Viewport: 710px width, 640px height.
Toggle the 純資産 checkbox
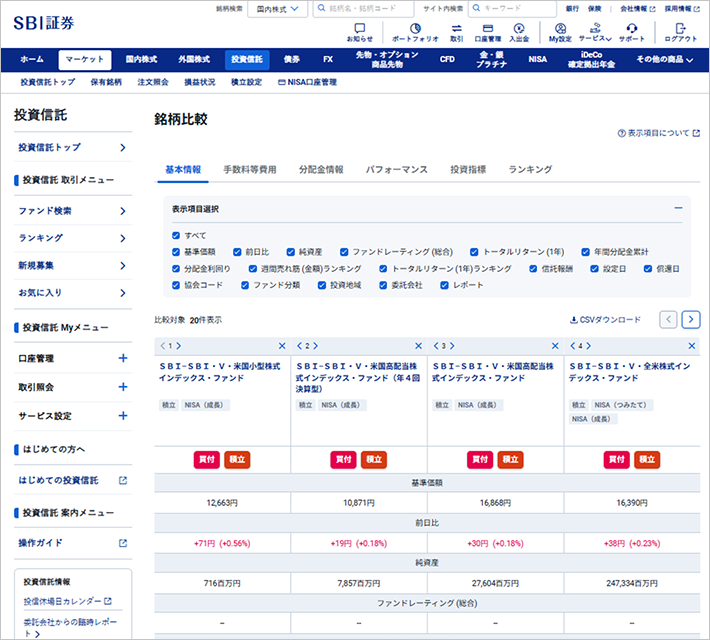click(289, 252)
